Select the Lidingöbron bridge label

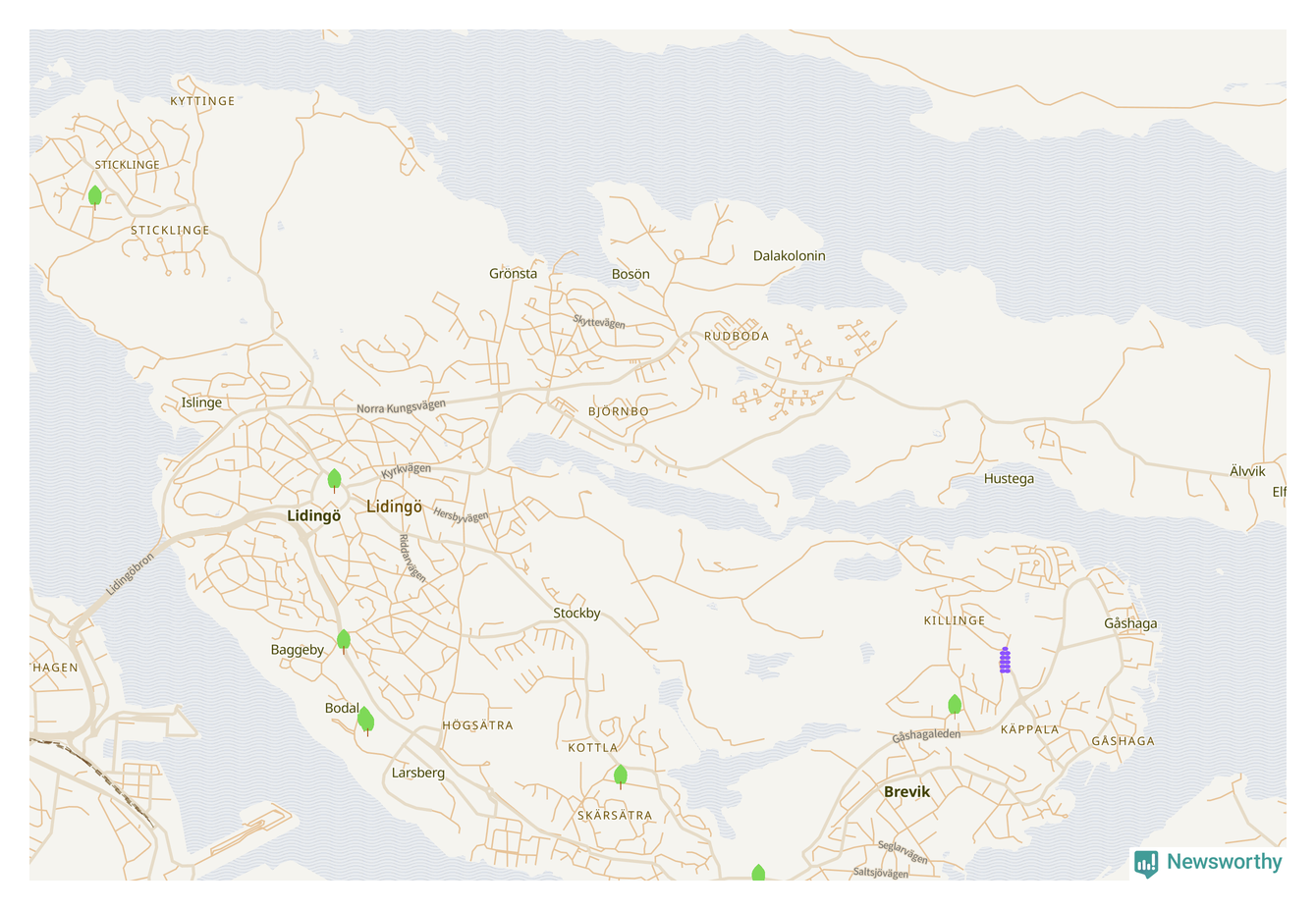coord(131,574)
